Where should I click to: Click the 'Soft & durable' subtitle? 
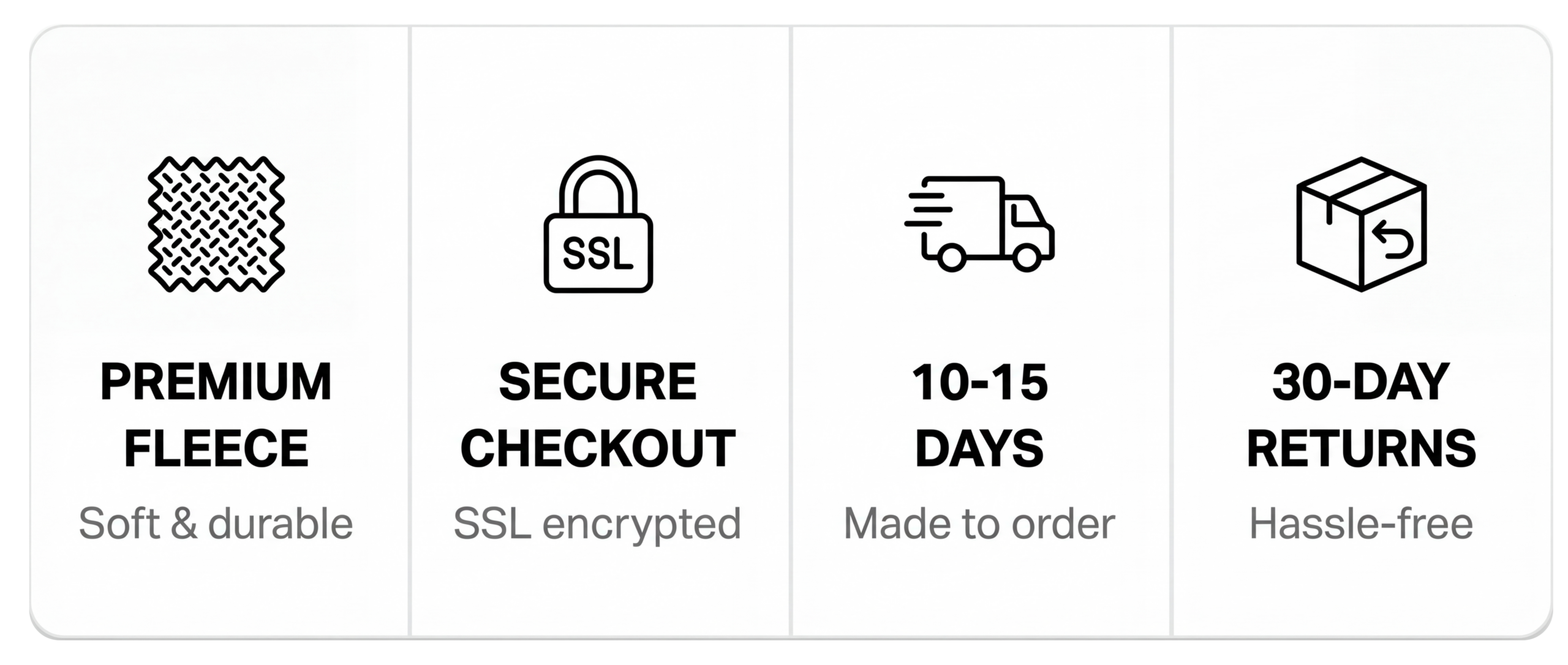point(216,524)
